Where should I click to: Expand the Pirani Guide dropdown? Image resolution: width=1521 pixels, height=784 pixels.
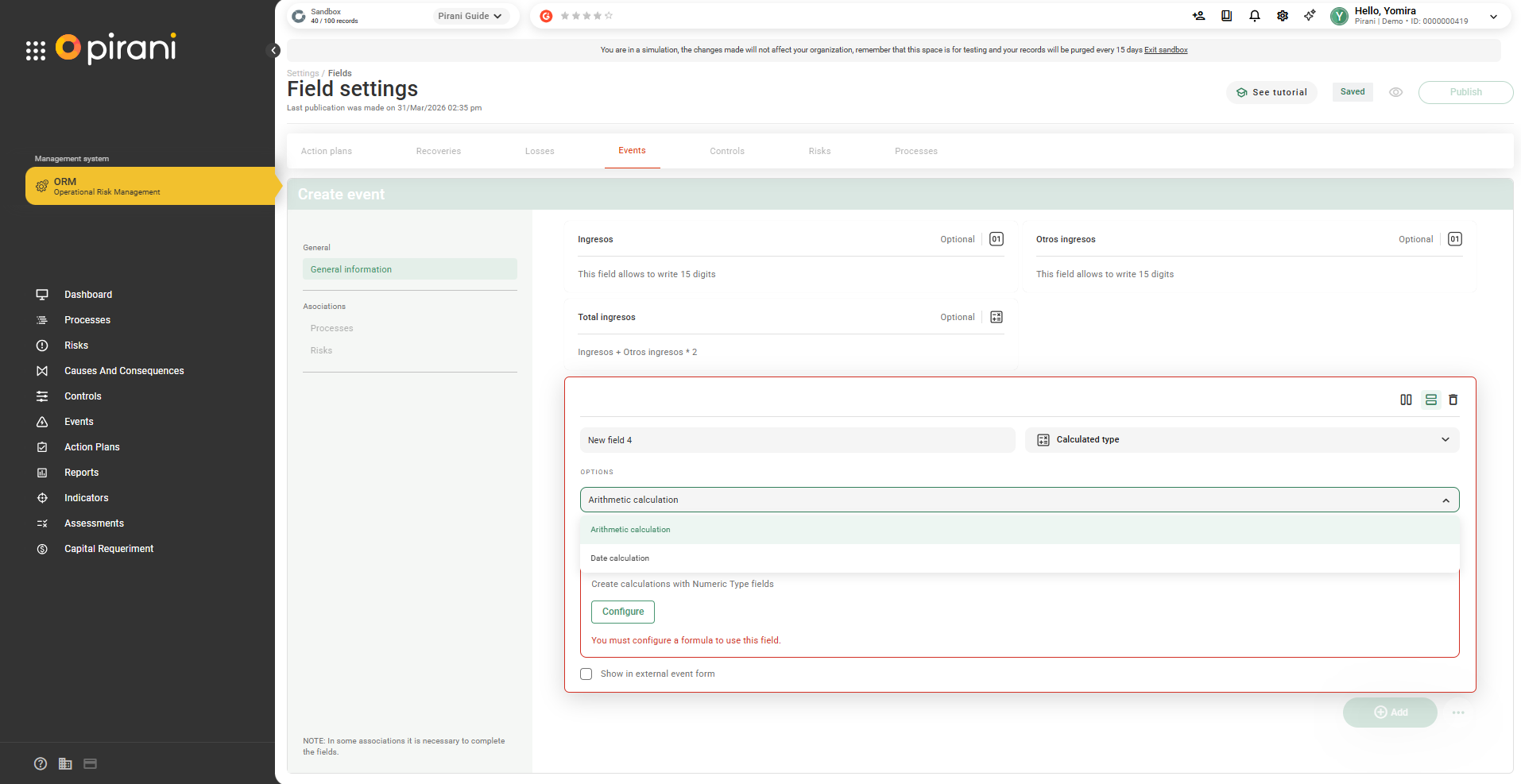click(x=470, y=16)
